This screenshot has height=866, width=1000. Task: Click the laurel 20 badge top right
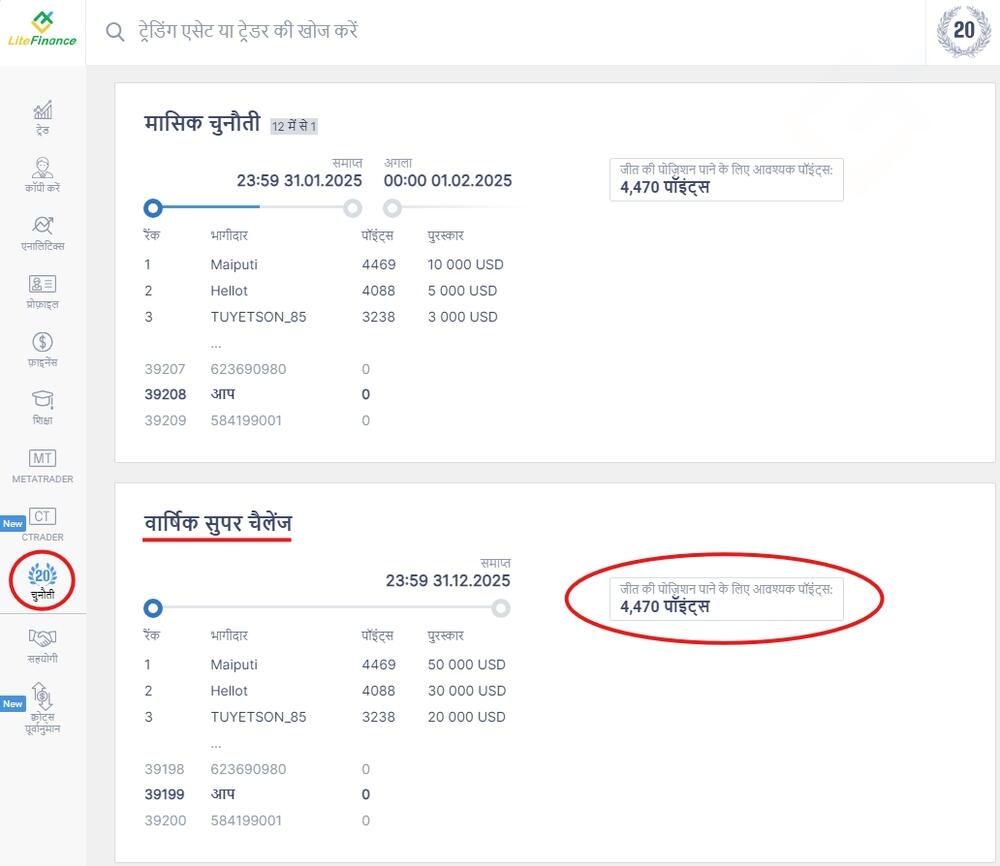(x=964, y=31)
